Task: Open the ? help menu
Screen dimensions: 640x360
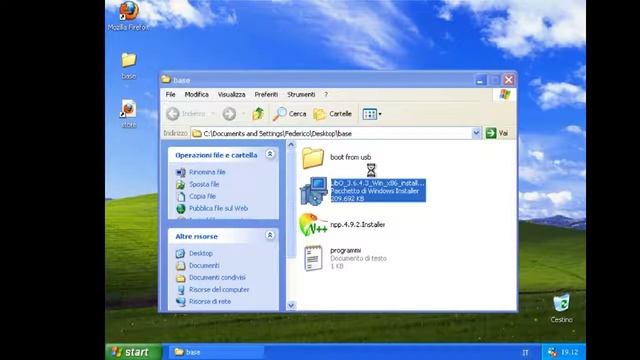Action: (326, 94)
